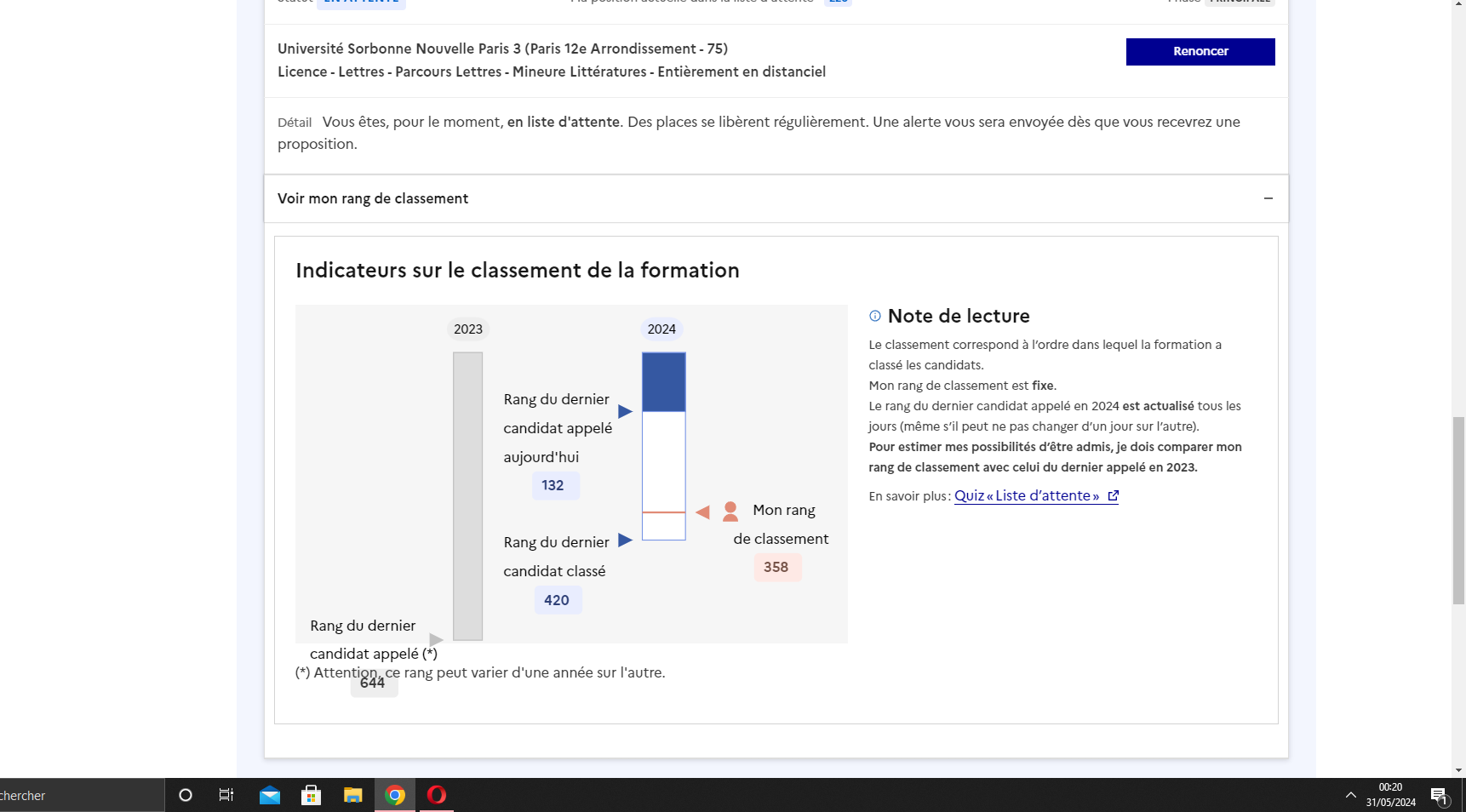Open Task View from the taskbar
Viewport: 1466px width, 812px height.
(x=226, y=795)
